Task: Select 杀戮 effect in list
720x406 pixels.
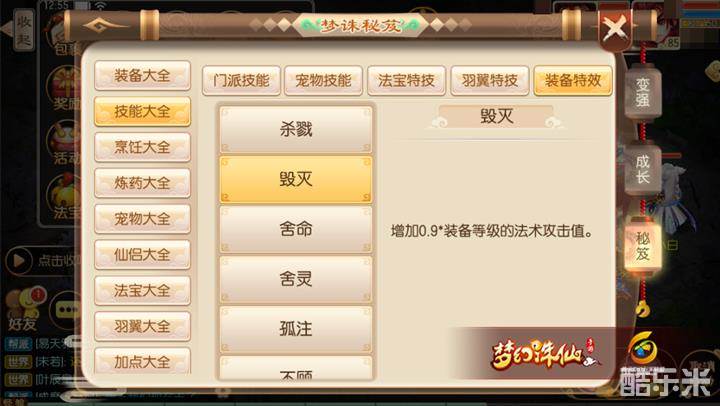Action: (x=296, y=129)
